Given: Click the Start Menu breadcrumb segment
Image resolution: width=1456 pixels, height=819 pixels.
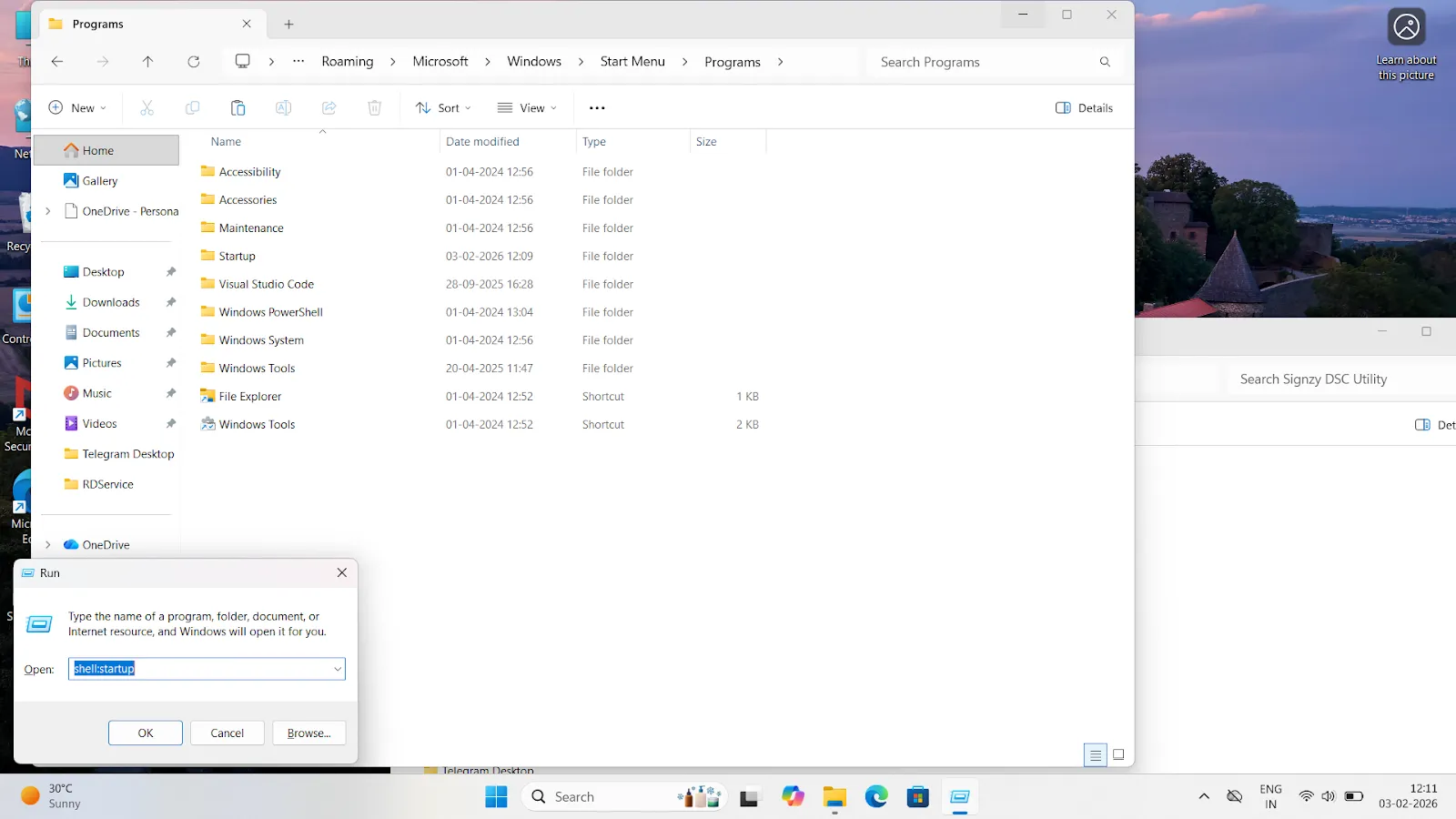Looking at the screenshot, I should [x=632, y=62].
